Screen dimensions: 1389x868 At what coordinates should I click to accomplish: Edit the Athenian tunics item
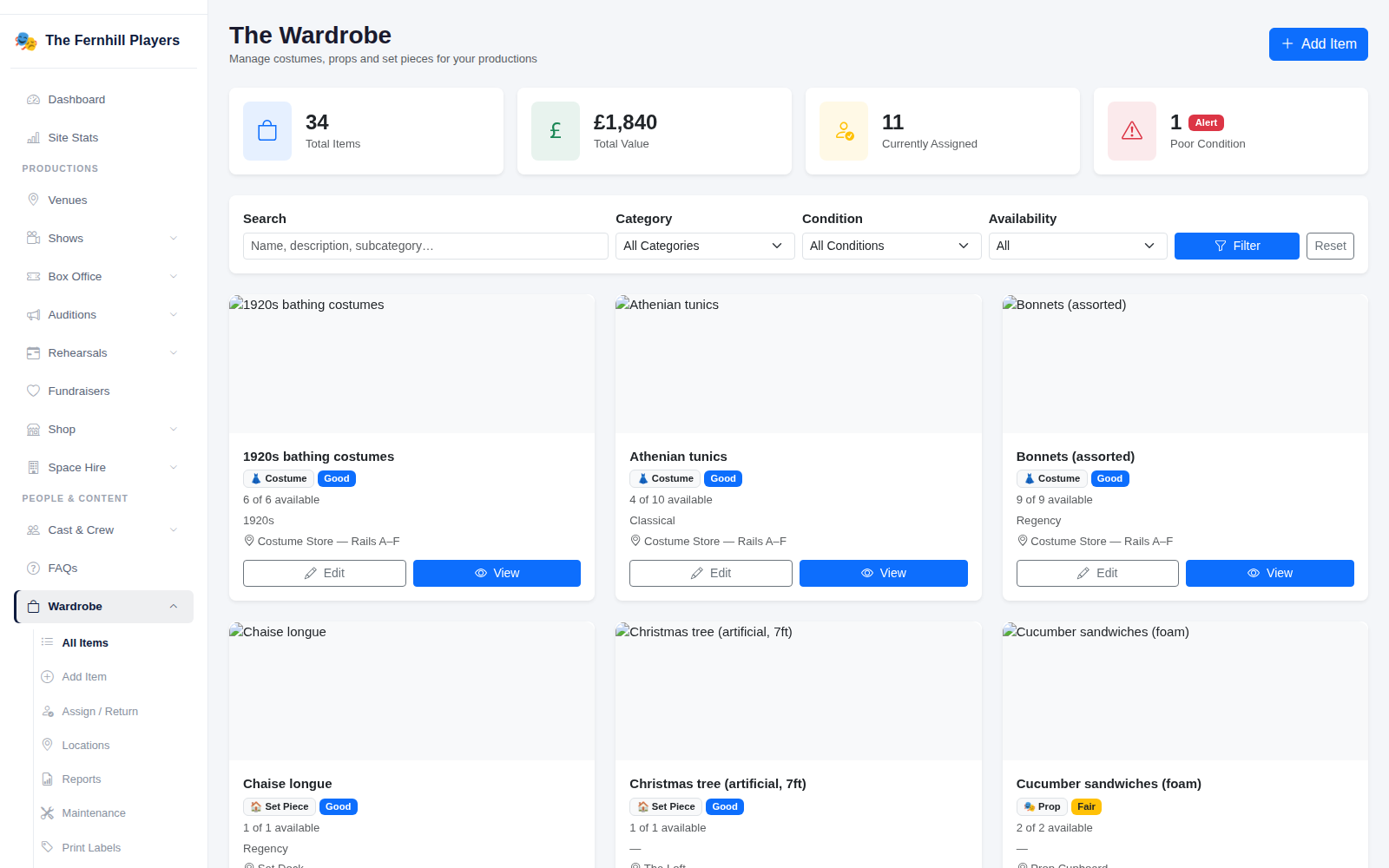(710, 573)
